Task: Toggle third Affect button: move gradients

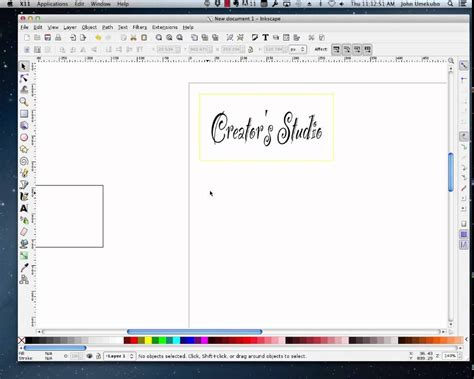Action: click(357, 50)
